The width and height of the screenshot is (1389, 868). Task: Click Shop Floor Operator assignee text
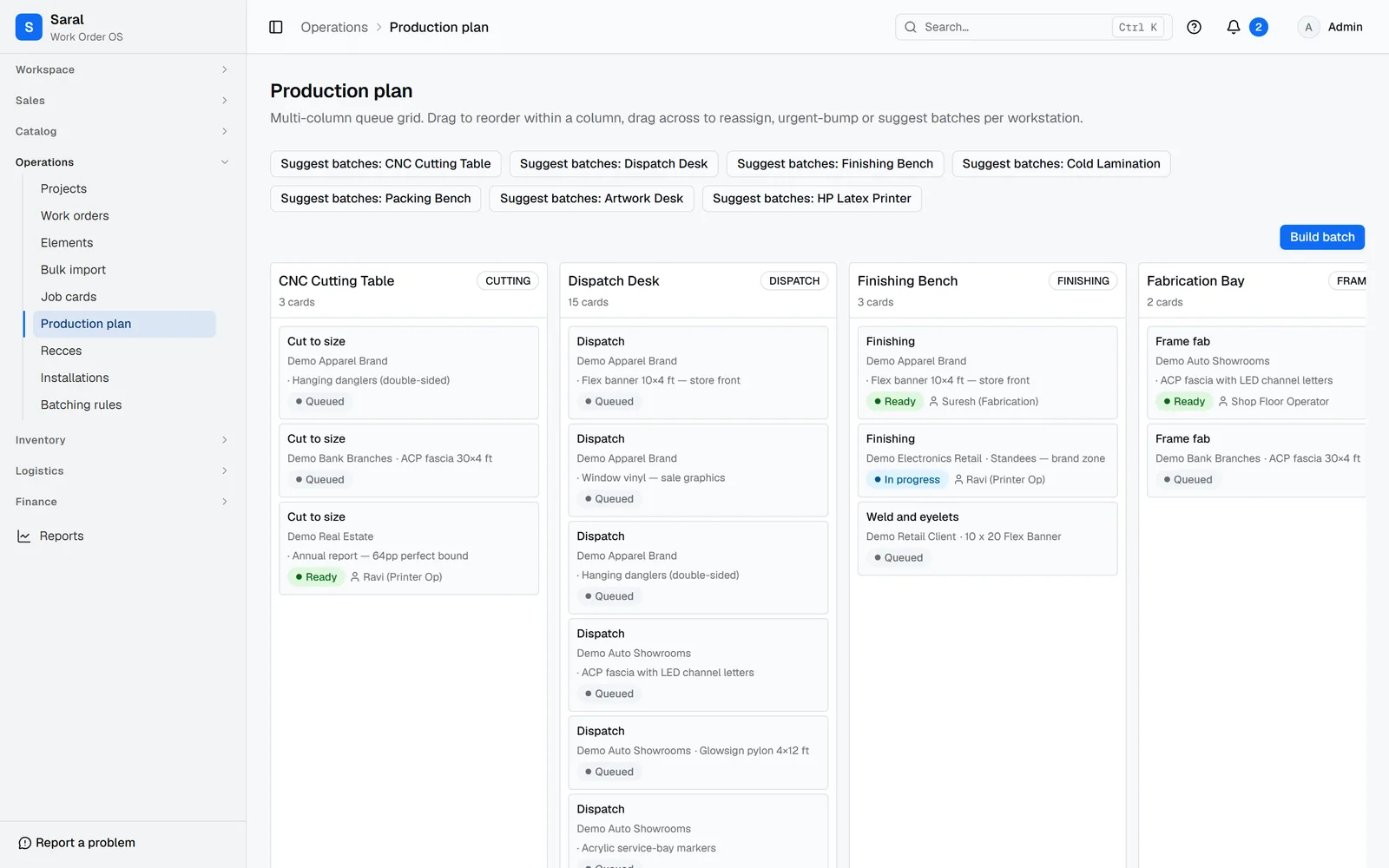(x=1280, y=402)
